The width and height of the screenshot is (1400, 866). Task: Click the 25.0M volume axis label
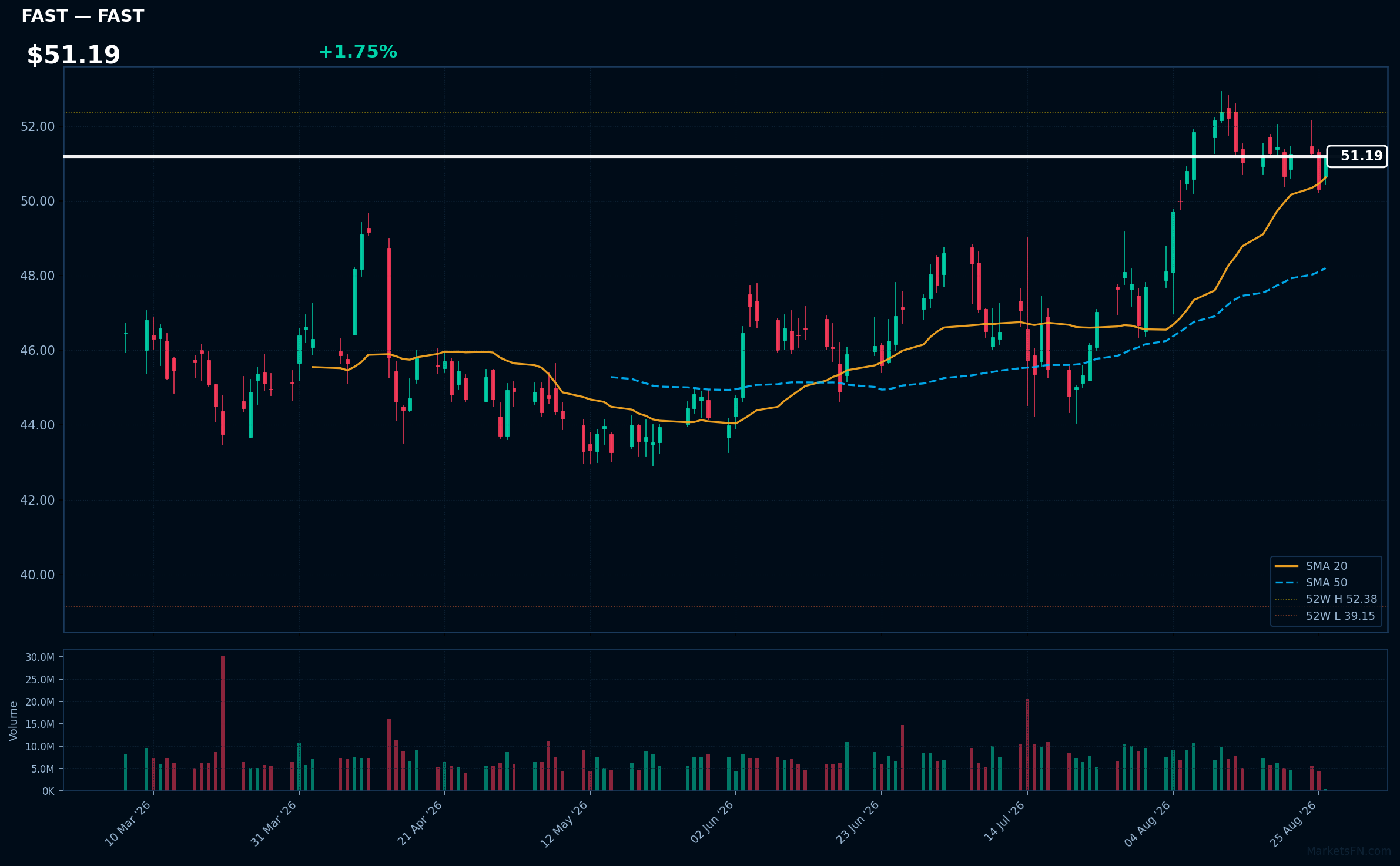coord(40,680)
